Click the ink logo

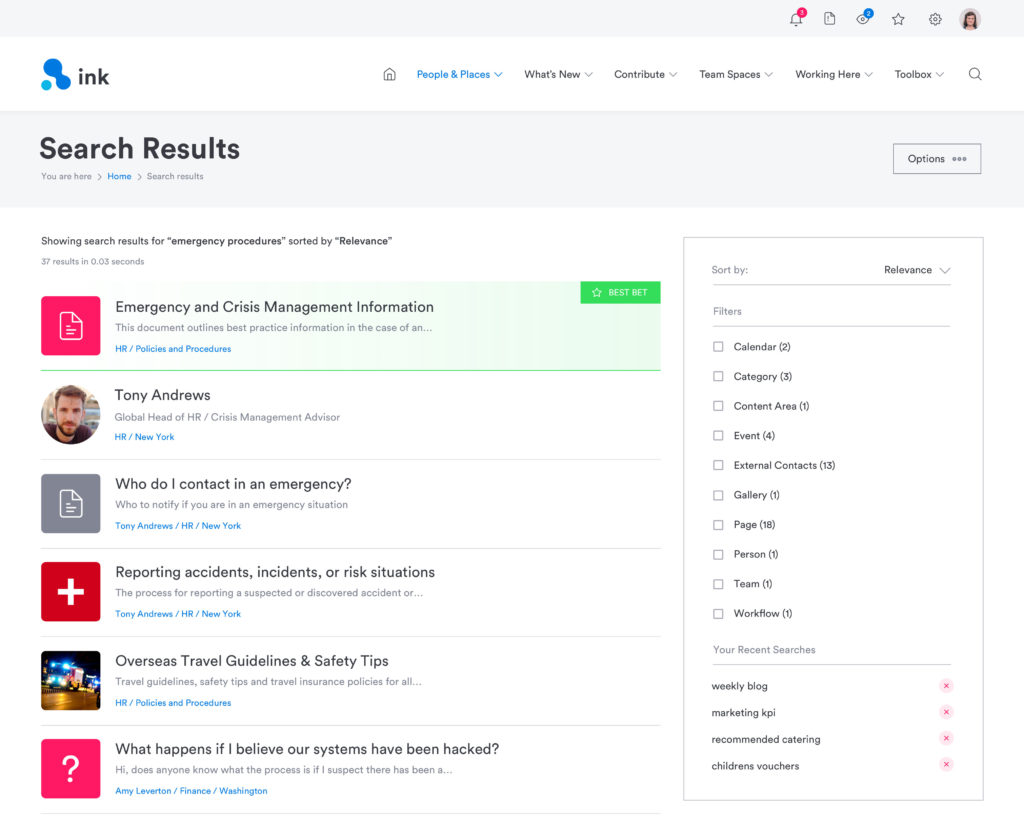pos(75,72)
